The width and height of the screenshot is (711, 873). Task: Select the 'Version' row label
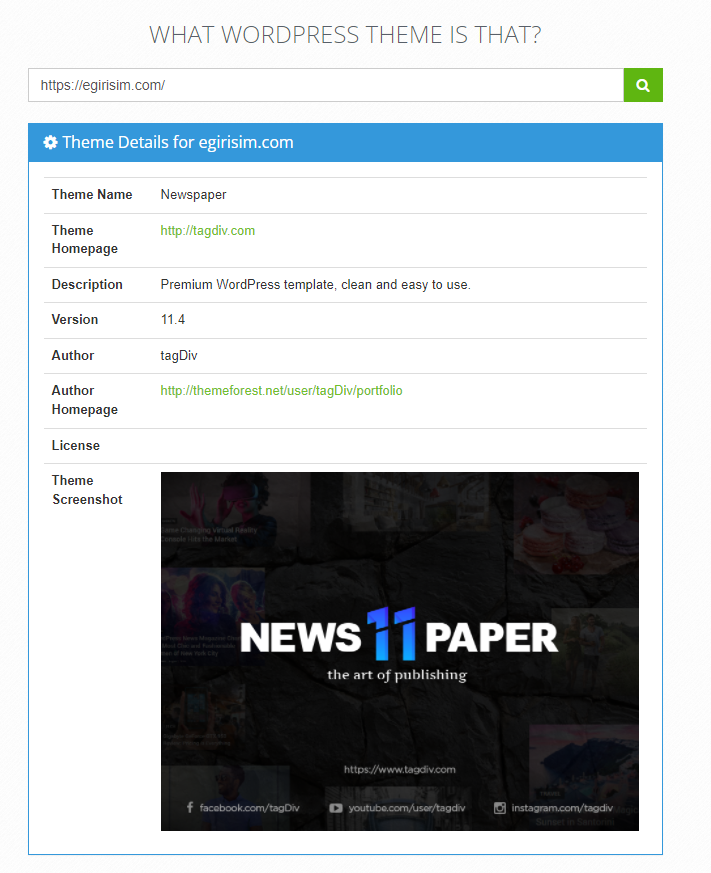tap(75, 320)
